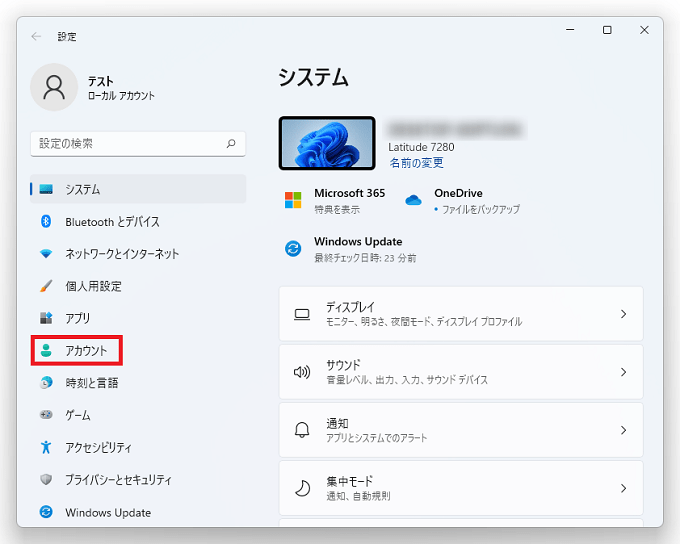
Task: Click the paintbrush icon for 個人用設定
Action: (46, 286)
